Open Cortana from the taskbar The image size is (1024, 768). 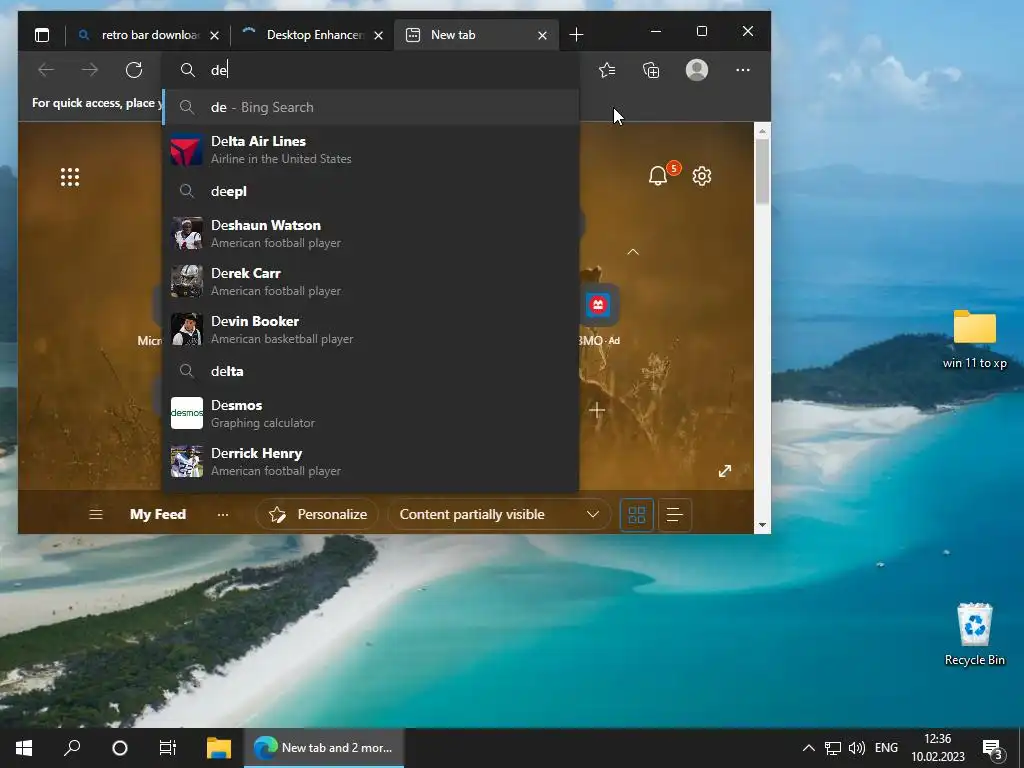tap(120, 748)
